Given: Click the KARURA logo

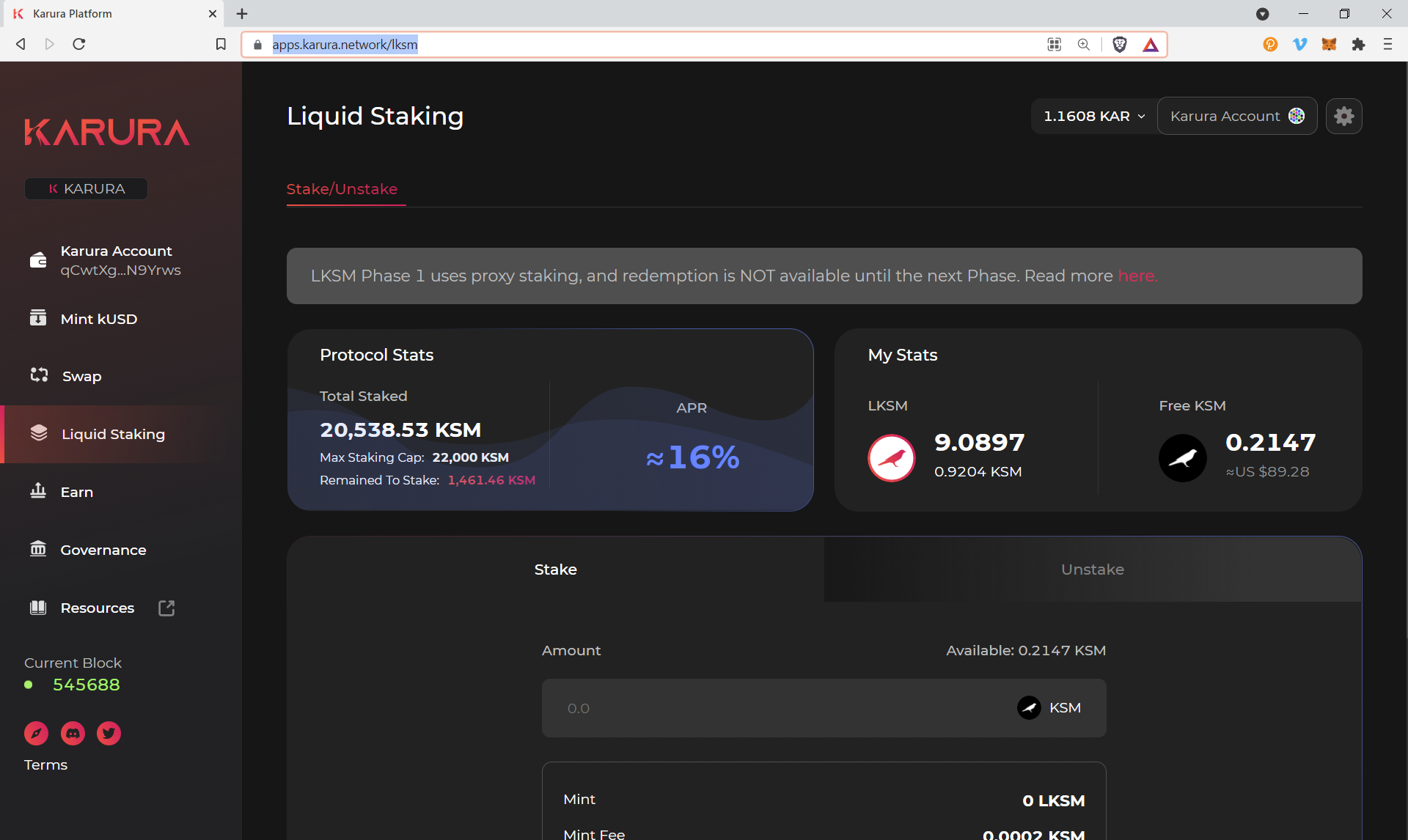Looking at the screenshot, I should (107, 132).
